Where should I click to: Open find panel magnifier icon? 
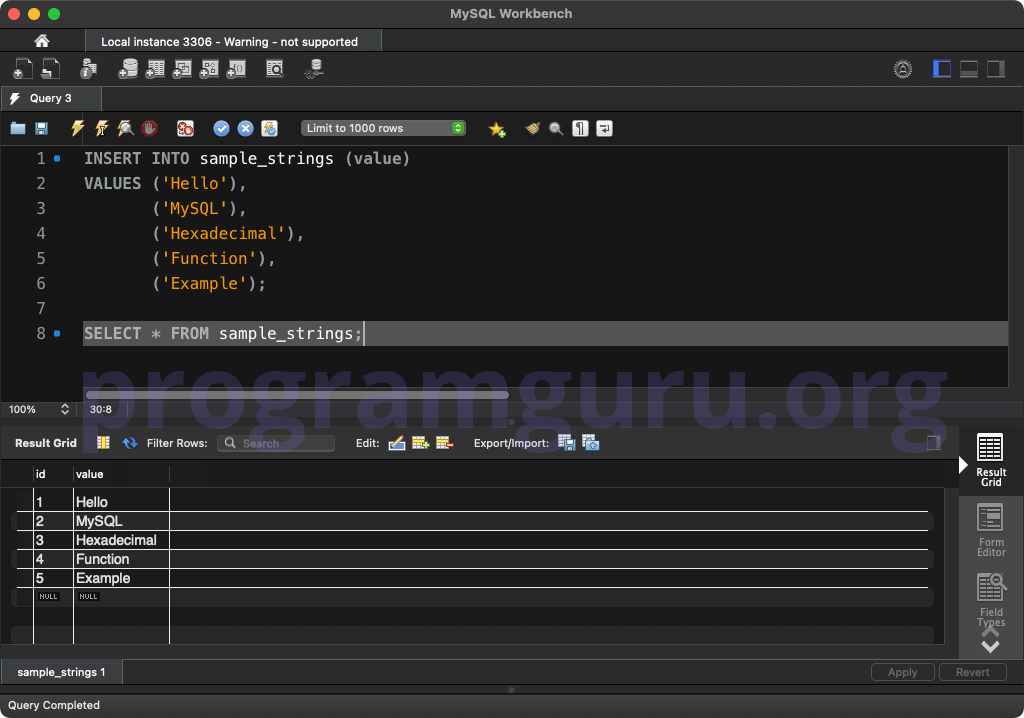(556, 129)
